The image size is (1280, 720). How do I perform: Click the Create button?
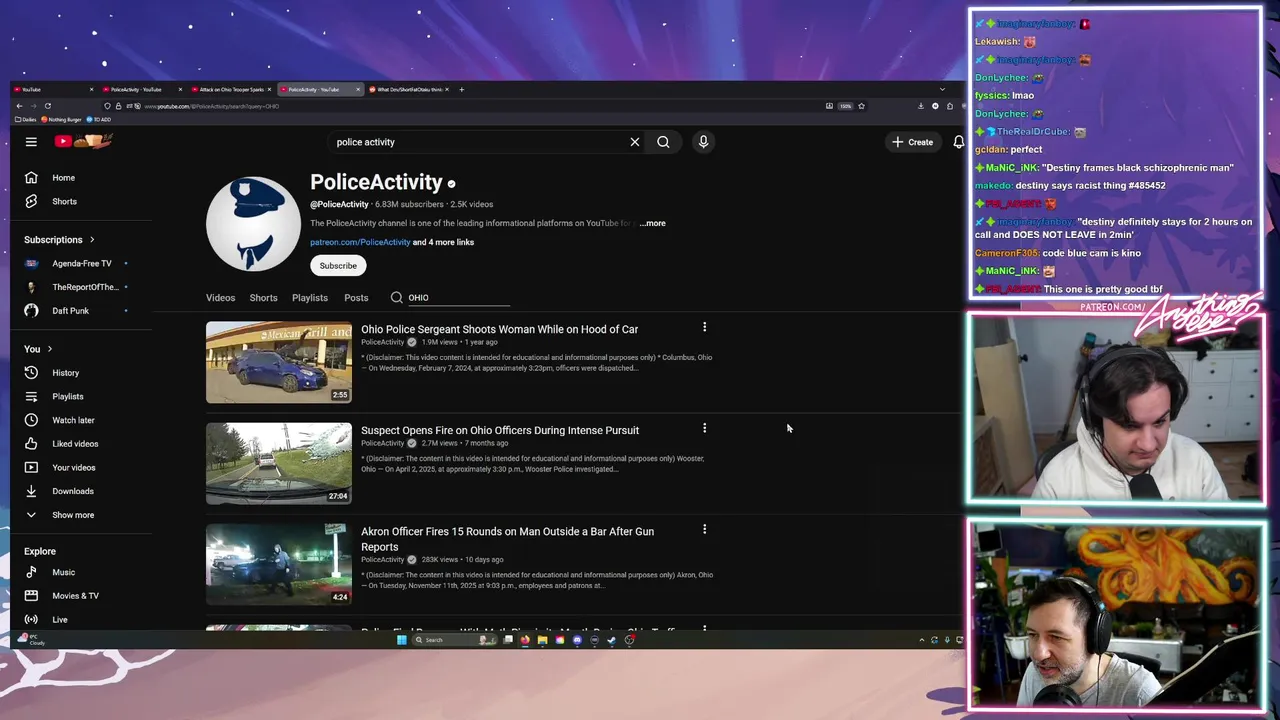[913, 142]
